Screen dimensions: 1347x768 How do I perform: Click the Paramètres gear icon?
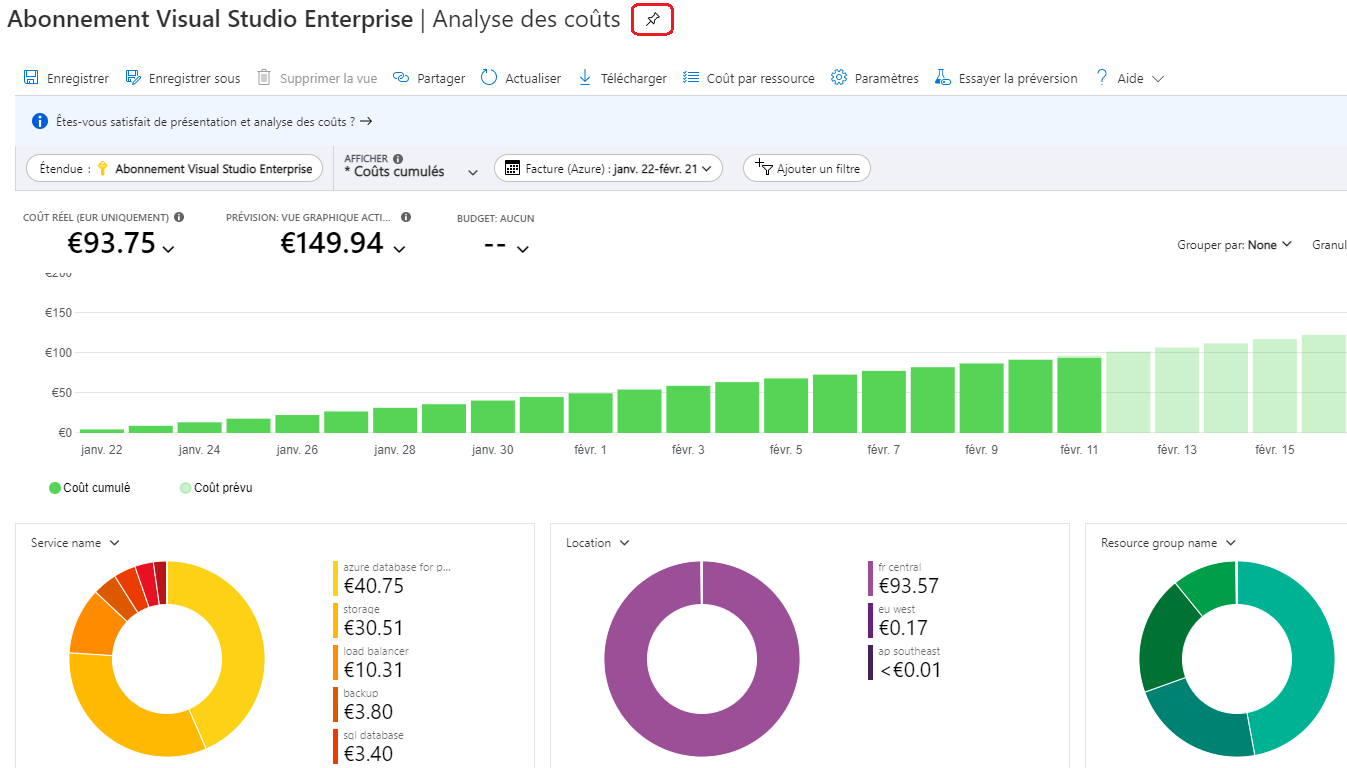(x=839, y=78)
